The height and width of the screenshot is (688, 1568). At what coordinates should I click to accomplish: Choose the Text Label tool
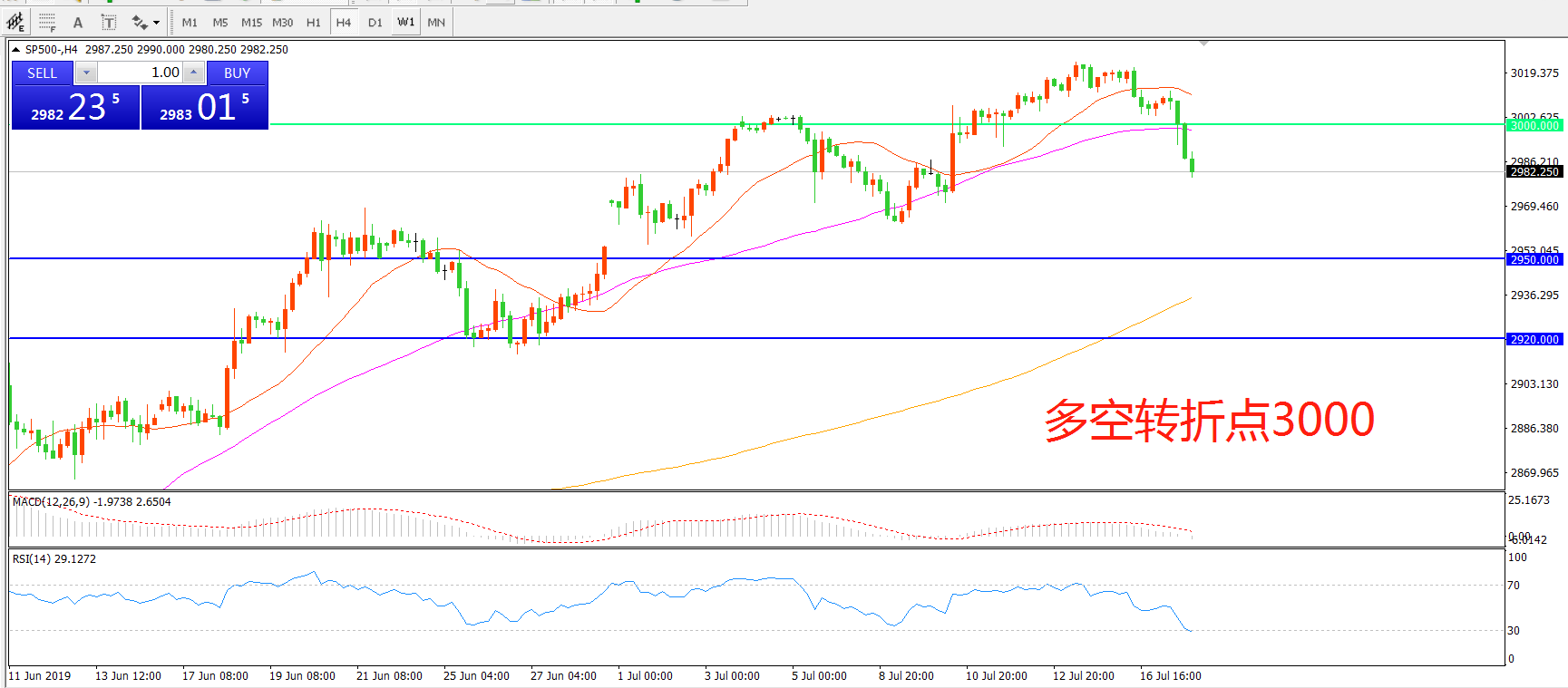[x=108, y=23]
